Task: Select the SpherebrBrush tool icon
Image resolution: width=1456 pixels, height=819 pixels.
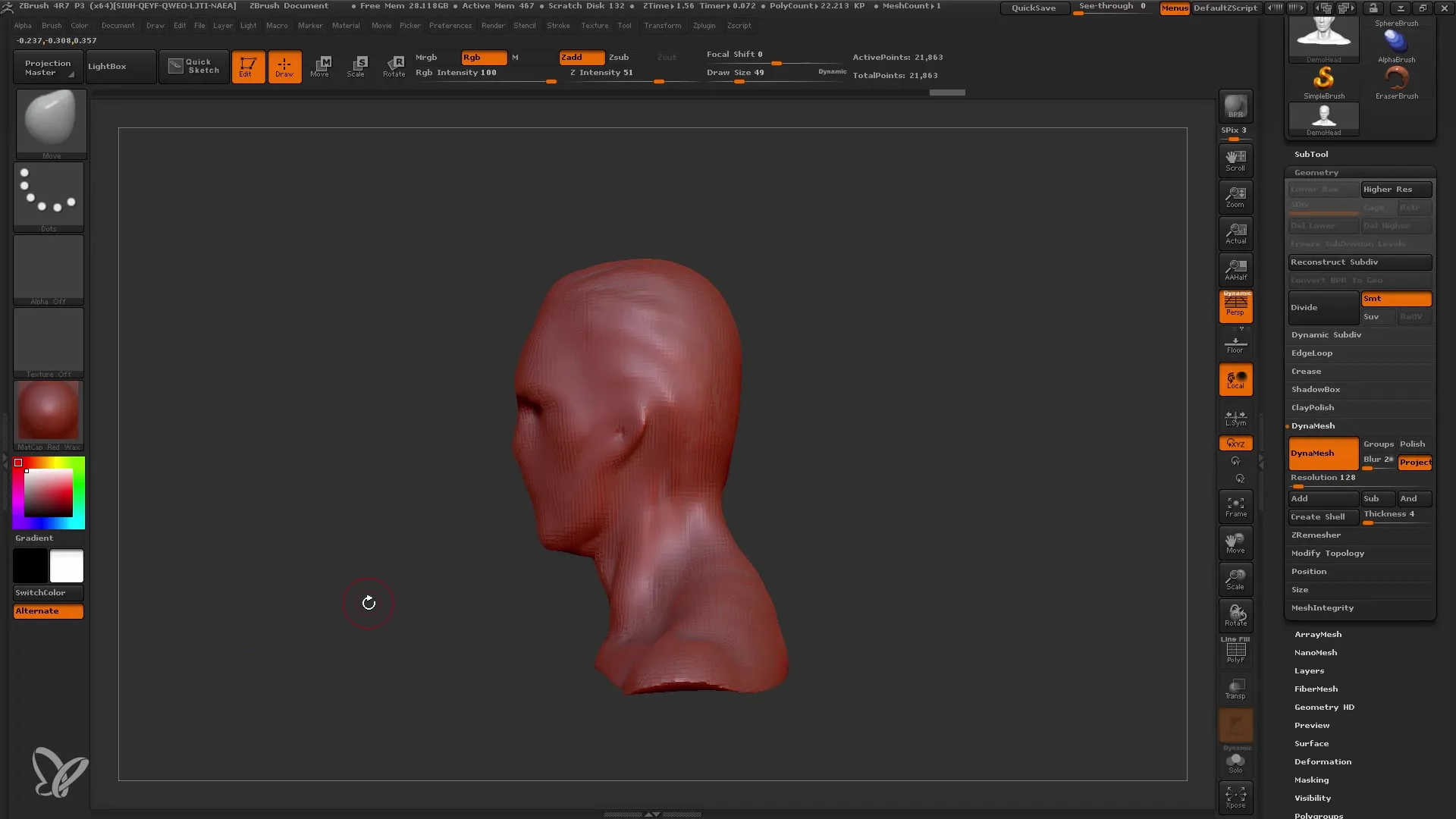Action: 1397,40
